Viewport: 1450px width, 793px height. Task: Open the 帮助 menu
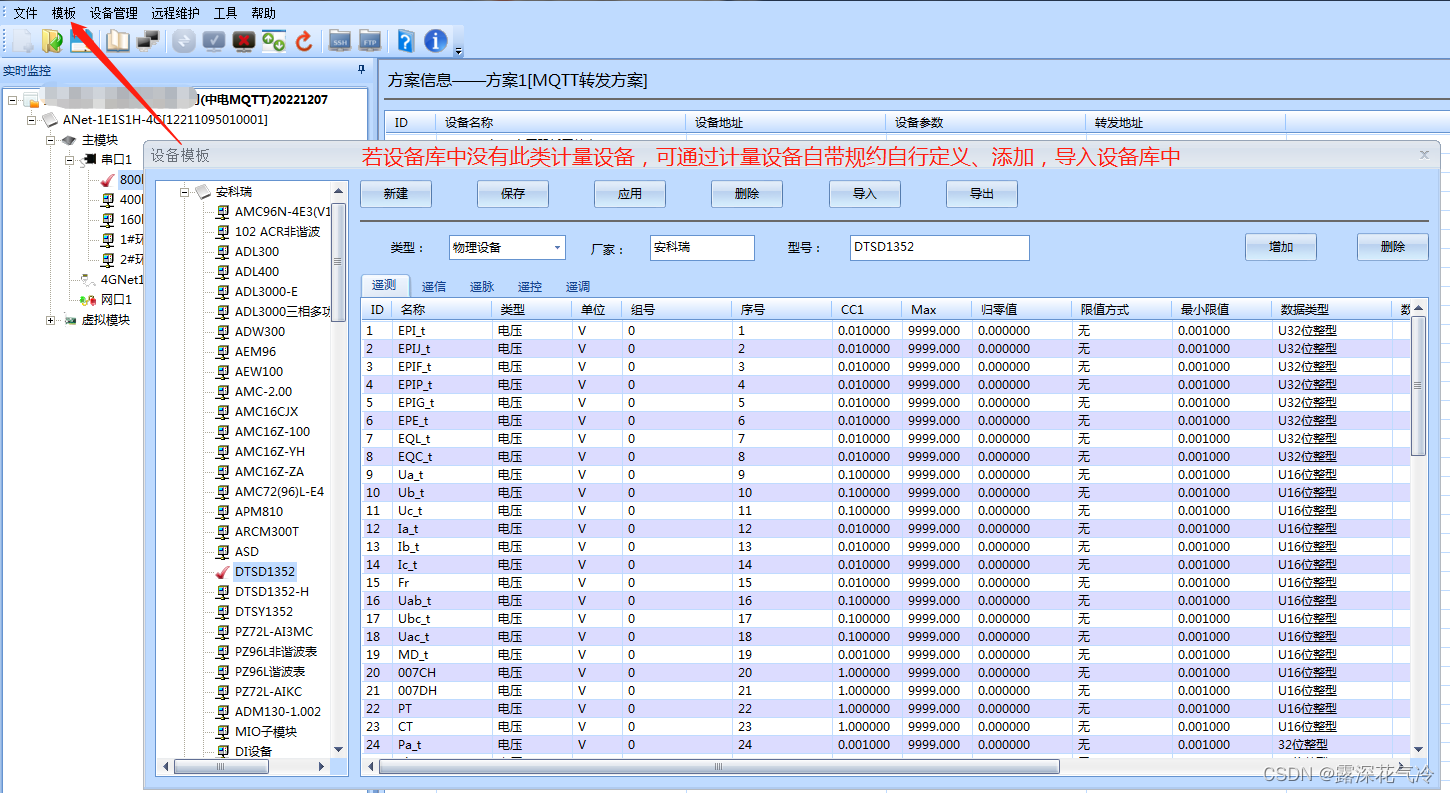tap(264, 13)
